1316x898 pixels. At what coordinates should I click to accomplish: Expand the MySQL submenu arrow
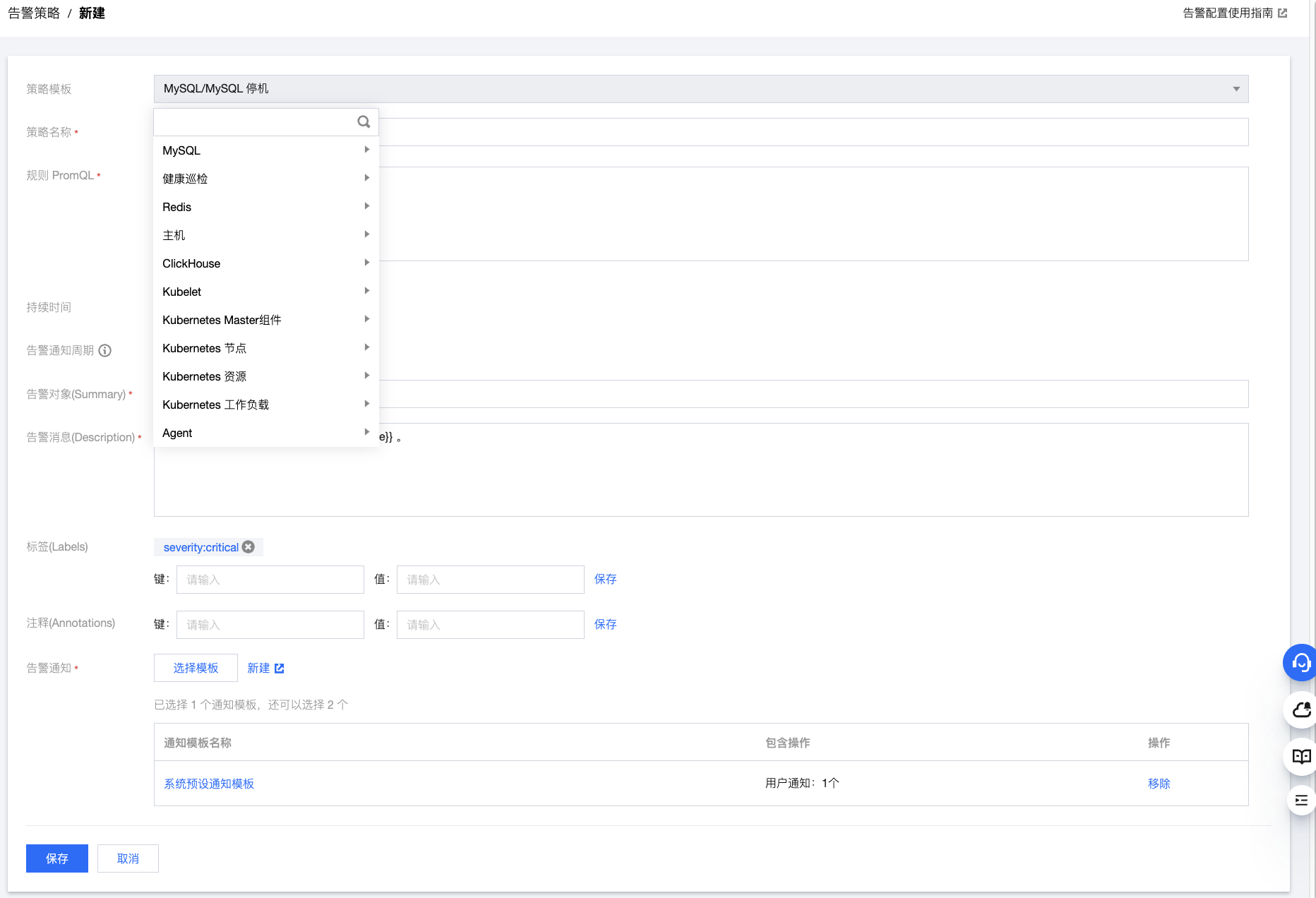point(367,150)
